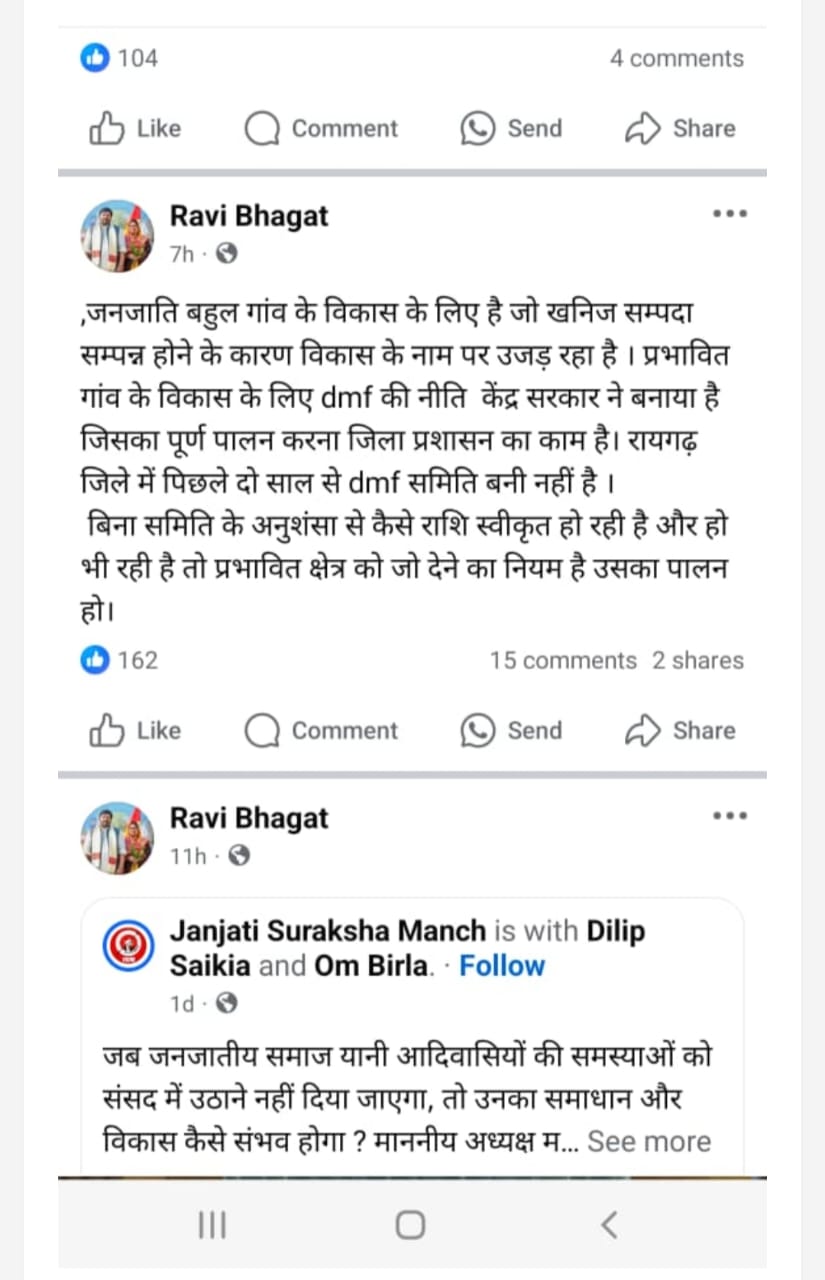View 2 shares on the dmf post
Screen dimensions: 825x1280
[698, 661]
